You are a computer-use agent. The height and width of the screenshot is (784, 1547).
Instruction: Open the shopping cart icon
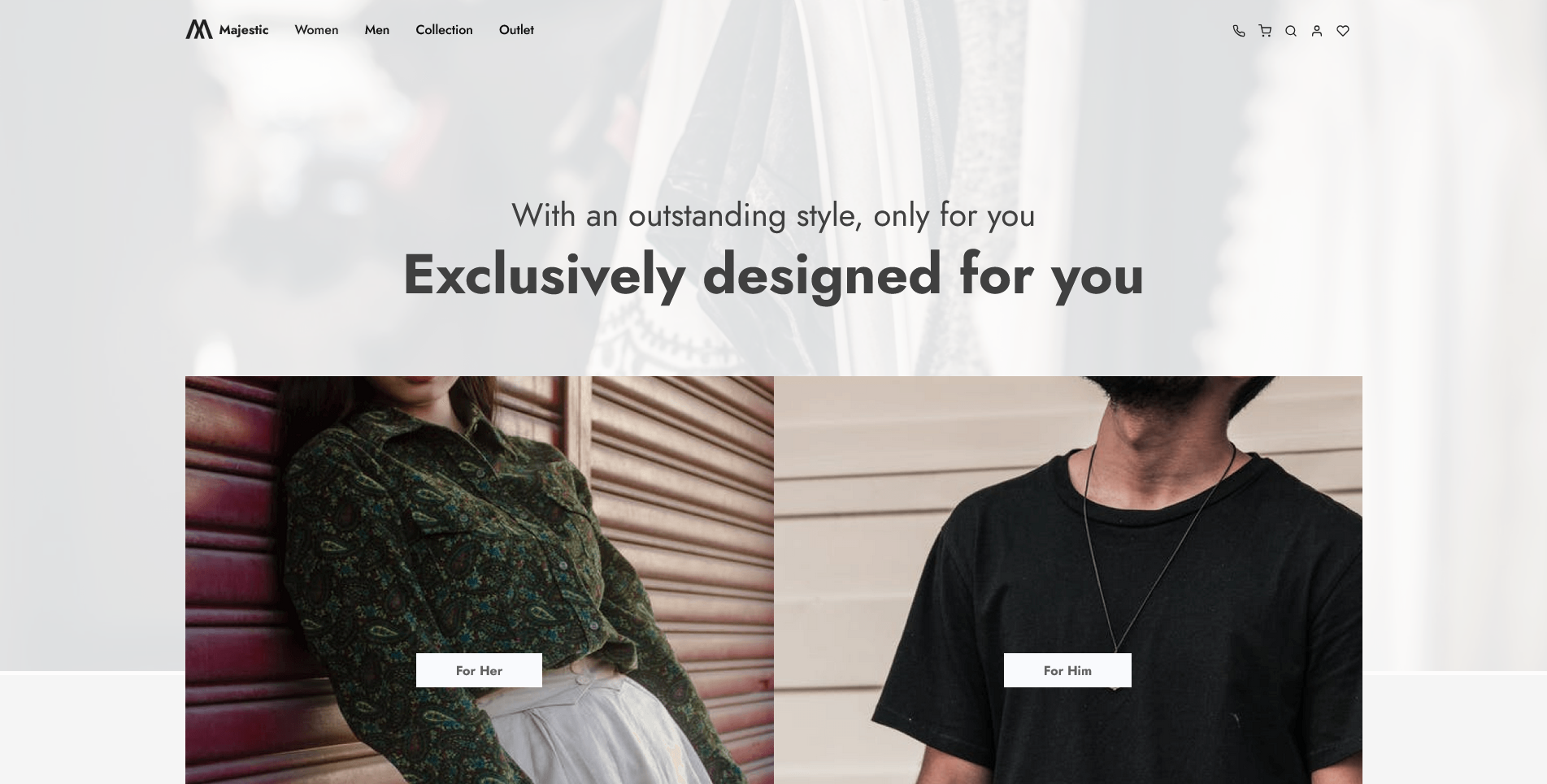point(1265,31)
